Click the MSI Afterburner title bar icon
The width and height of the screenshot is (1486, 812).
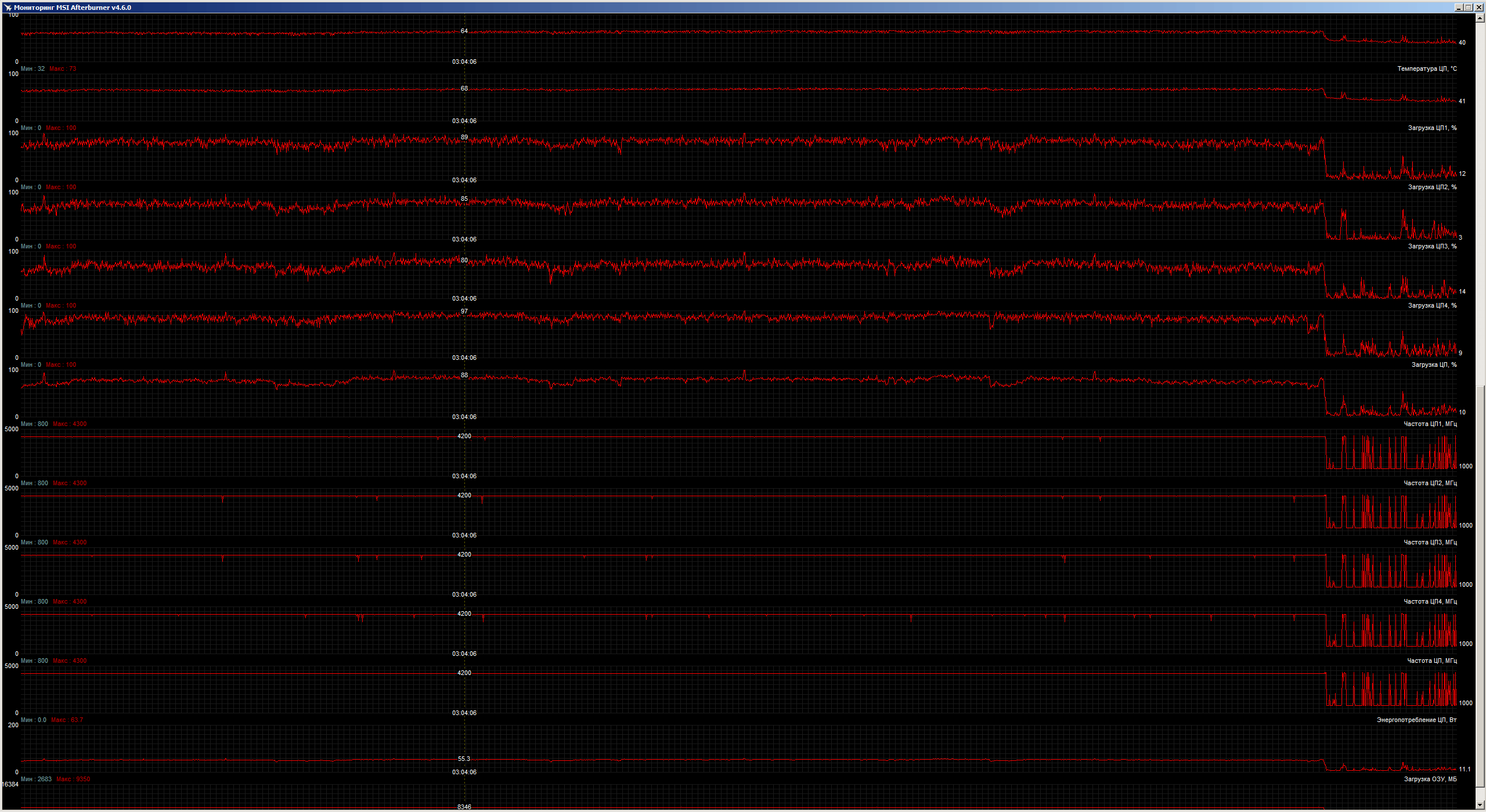[8, 8]
